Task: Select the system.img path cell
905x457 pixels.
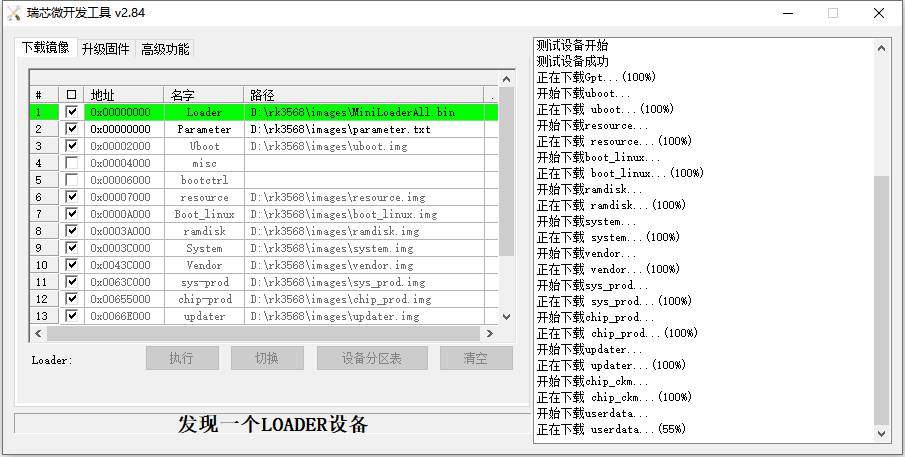Action: click(x=364, y=248)
